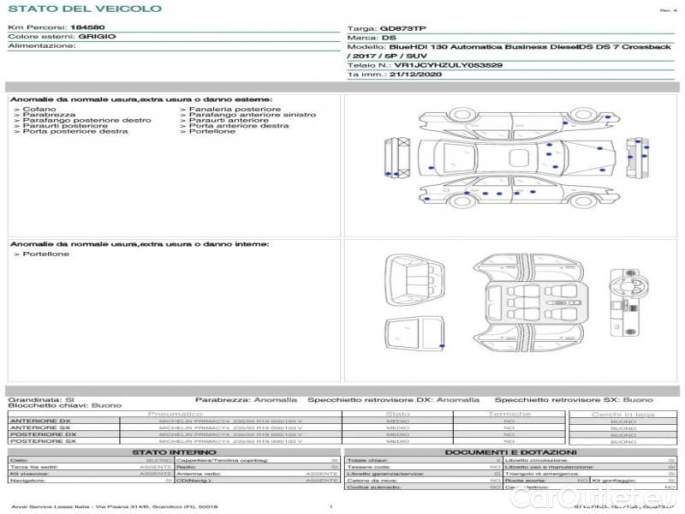The height and width of the screenshot is (514, 685).
Task: Click 'Parafango posteriore destro' list entry
Action: click(87, 120)
